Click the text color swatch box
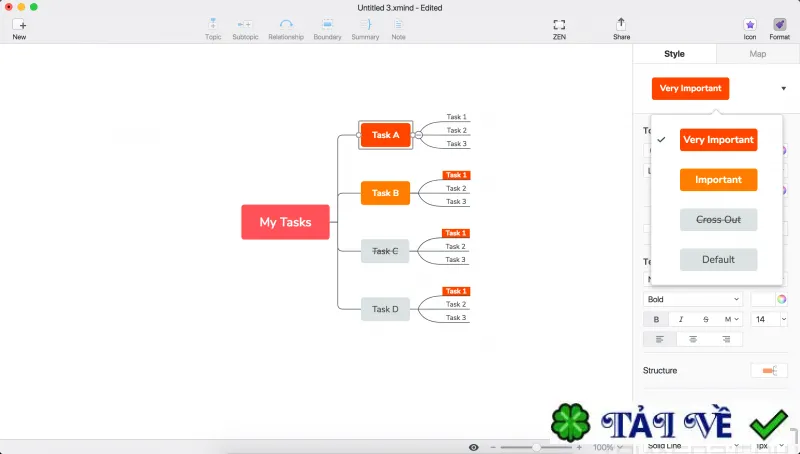 click(x=763, y=299)
